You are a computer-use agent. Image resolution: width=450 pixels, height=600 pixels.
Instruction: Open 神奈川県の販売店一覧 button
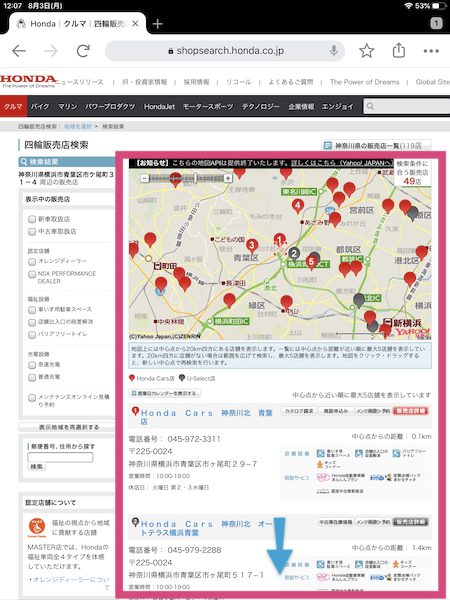click(376, 145)
